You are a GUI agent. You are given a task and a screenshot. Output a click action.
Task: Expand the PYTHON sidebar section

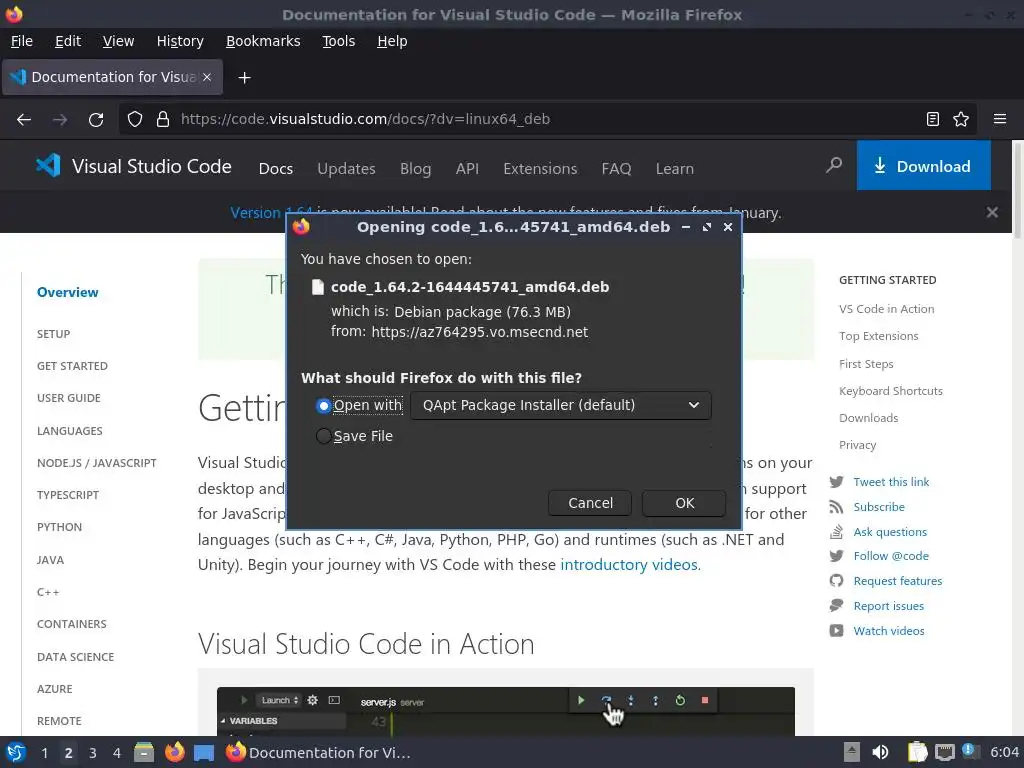click(59, 527)
